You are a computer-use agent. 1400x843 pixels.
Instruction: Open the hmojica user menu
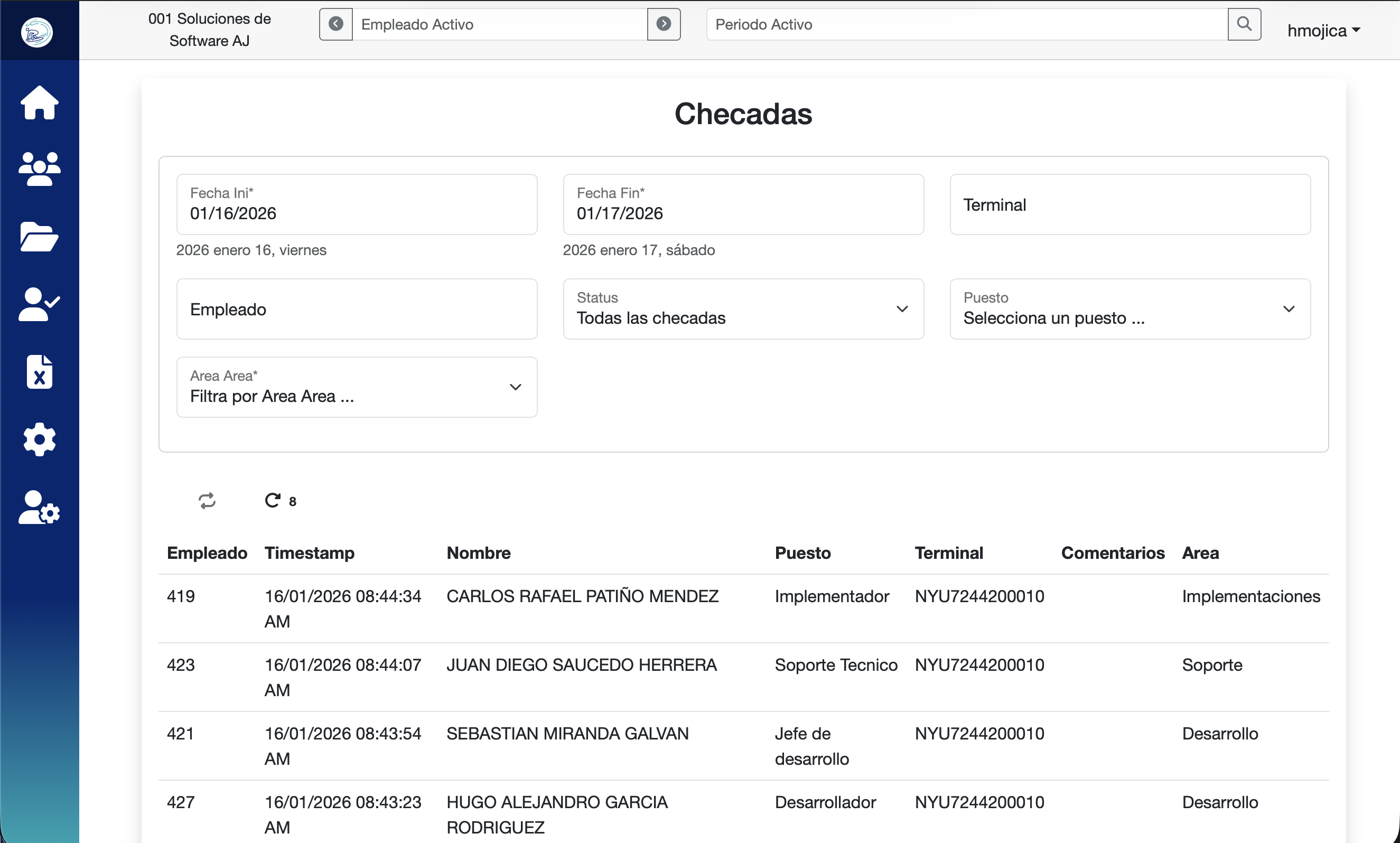click(x=1323, y=31)
